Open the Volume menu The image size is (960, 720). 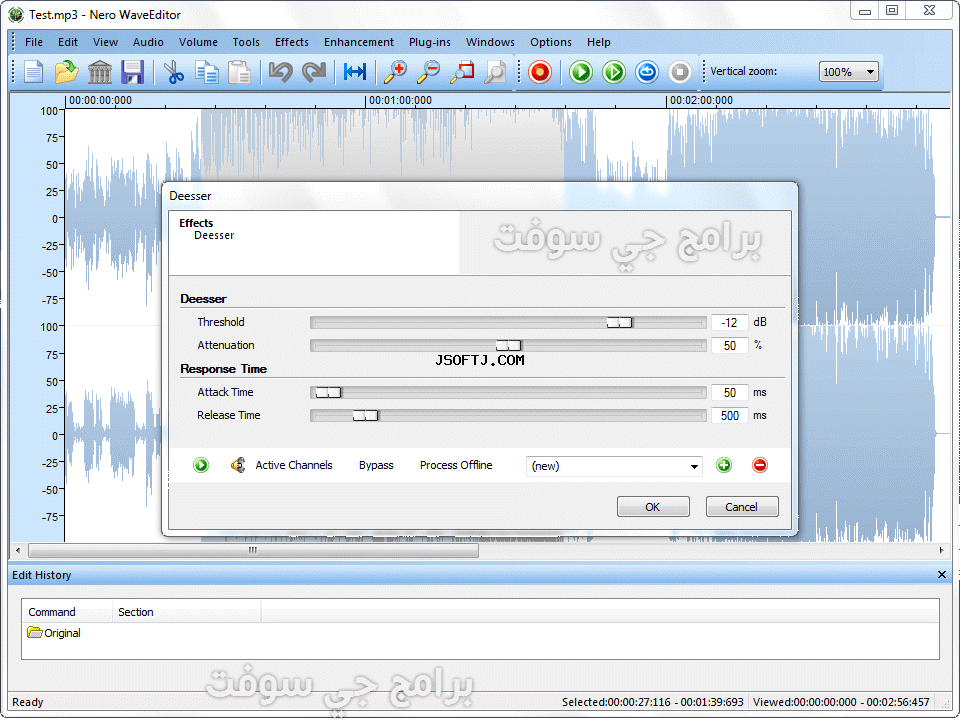[198, 42]
